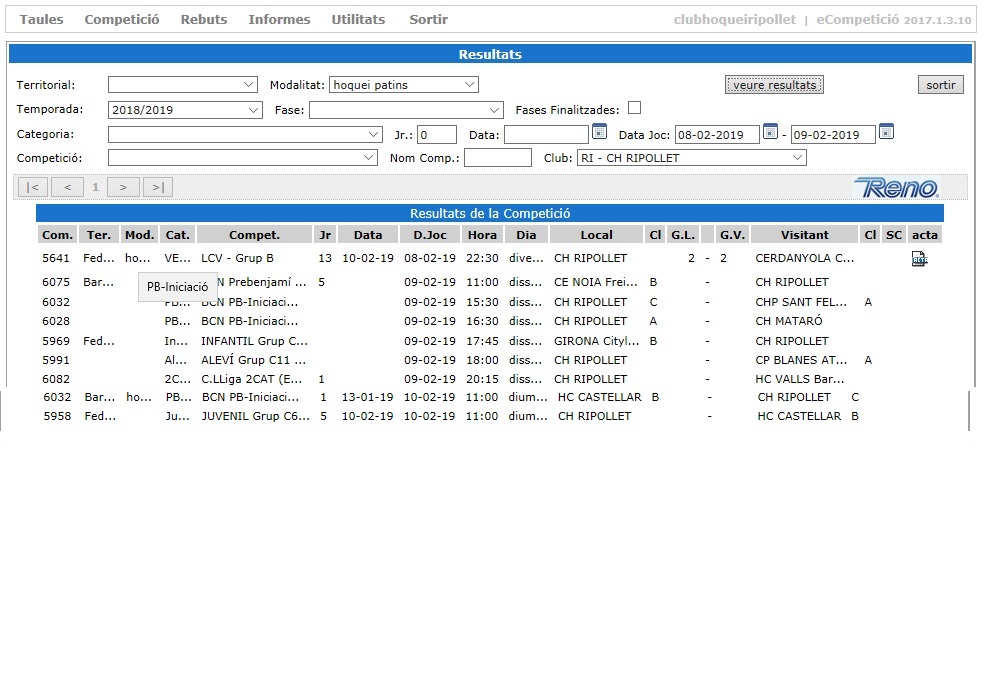Click HC VALLS Bar... visitant cell
The image size is (1000, 674).
pos(800,379)
